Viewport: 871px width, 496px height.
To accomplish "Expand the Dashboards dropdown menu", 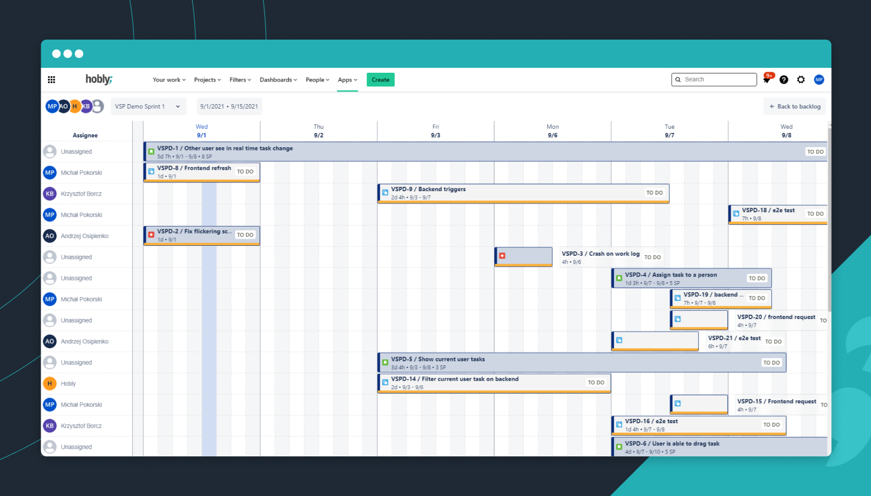I will click(278, 80).
